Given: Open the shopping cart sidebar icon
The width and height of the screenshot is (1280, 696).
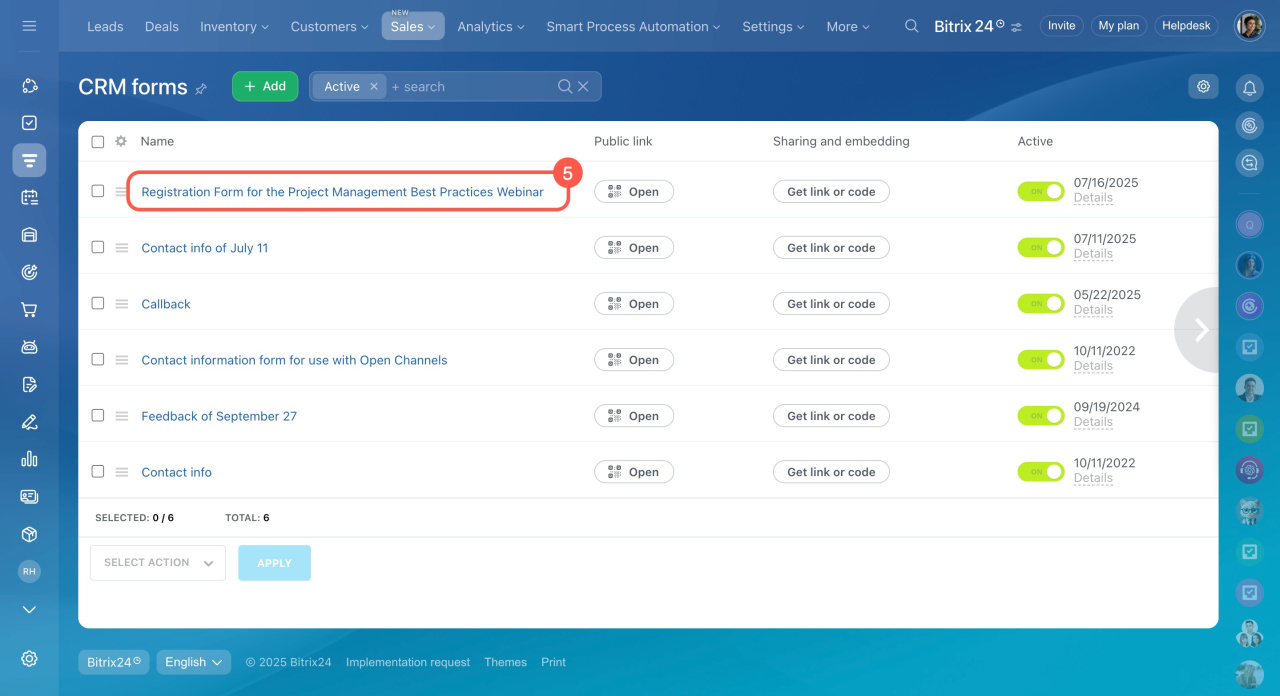Looking at the screenshot, I should (29, 310).
